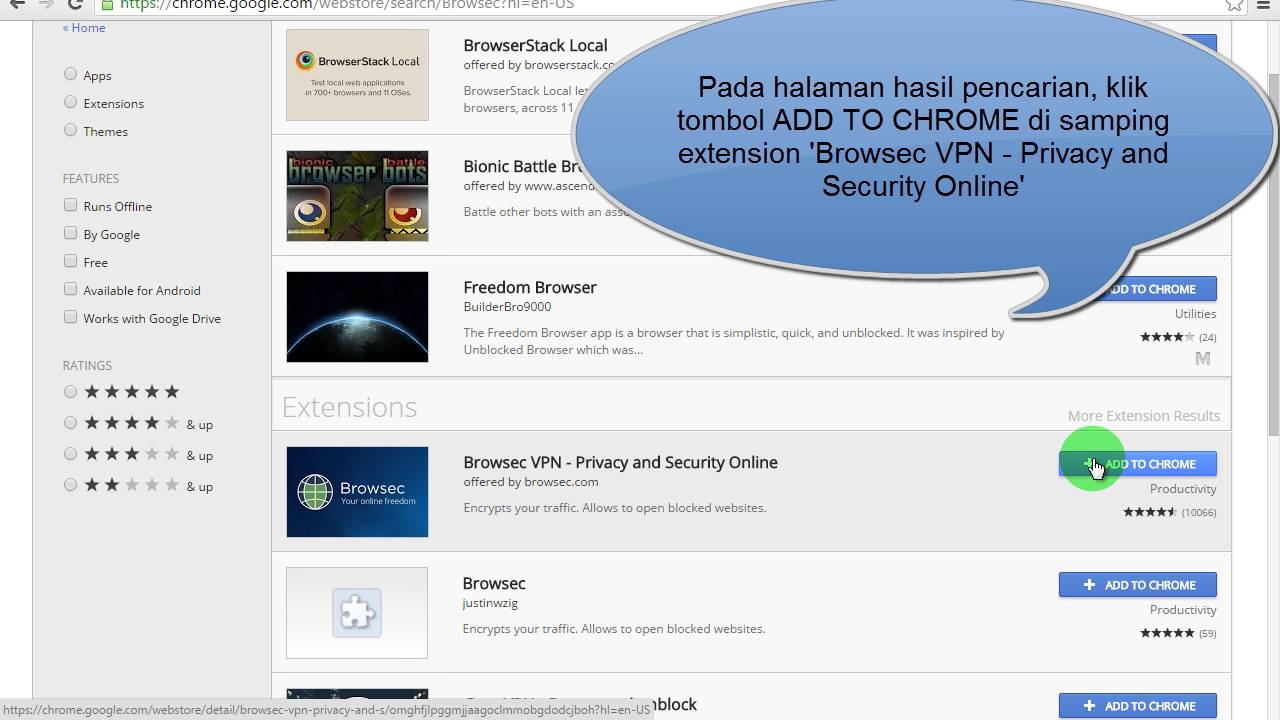The image size is (1280, 720).
Task: Click the 'offered by browsec.com' text
Action: pyautogui.click(x=530, y=482)
